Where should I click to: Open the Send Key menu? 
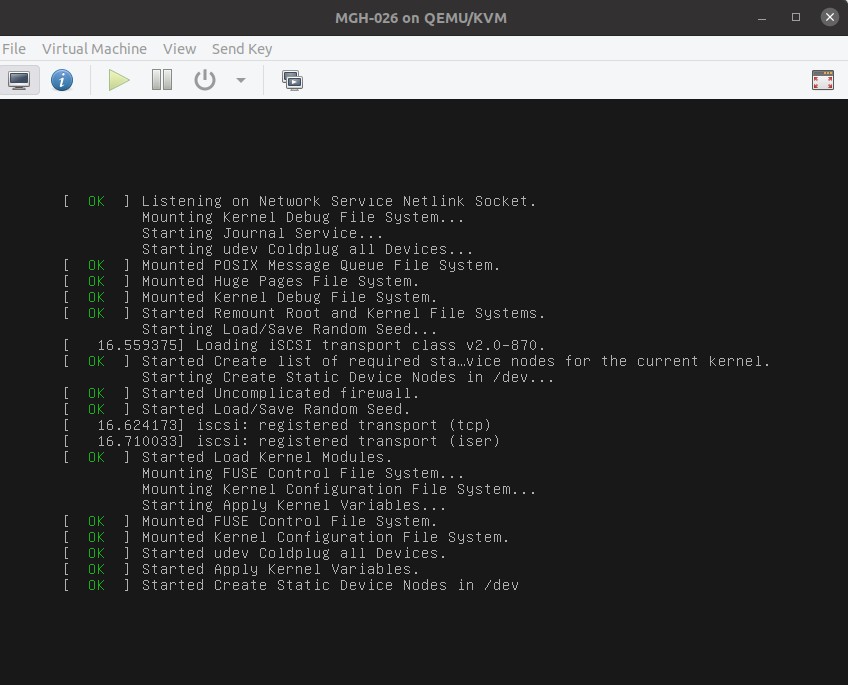[x=241, y=49]
